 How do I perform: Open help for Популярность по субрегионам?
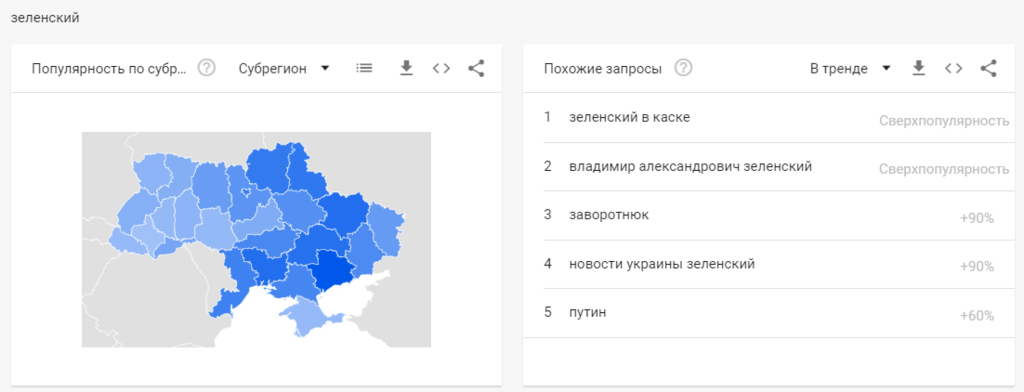click(x=207, y=68)
